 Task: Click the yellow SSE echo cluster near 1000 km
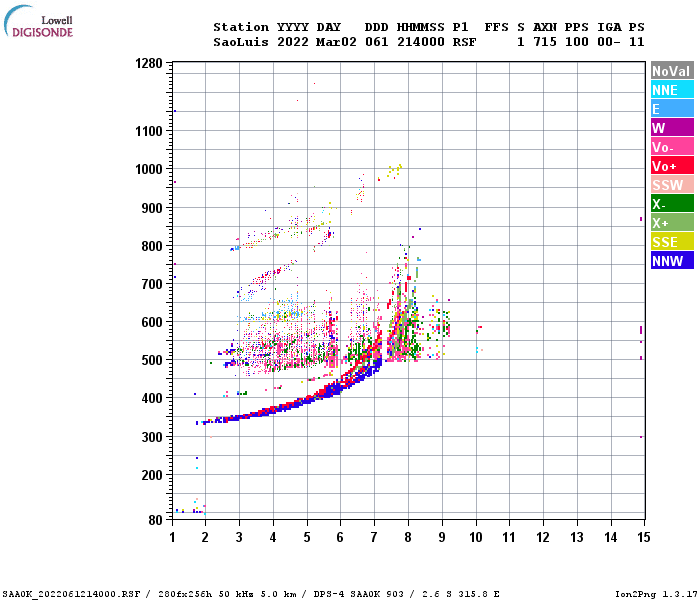coord(394,171)
